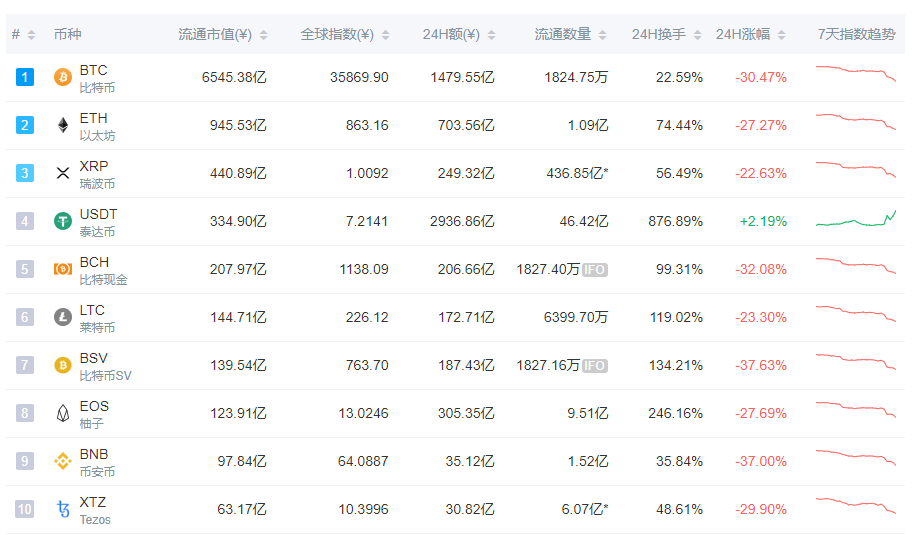Open the BCH 比特现金 link

103,271
